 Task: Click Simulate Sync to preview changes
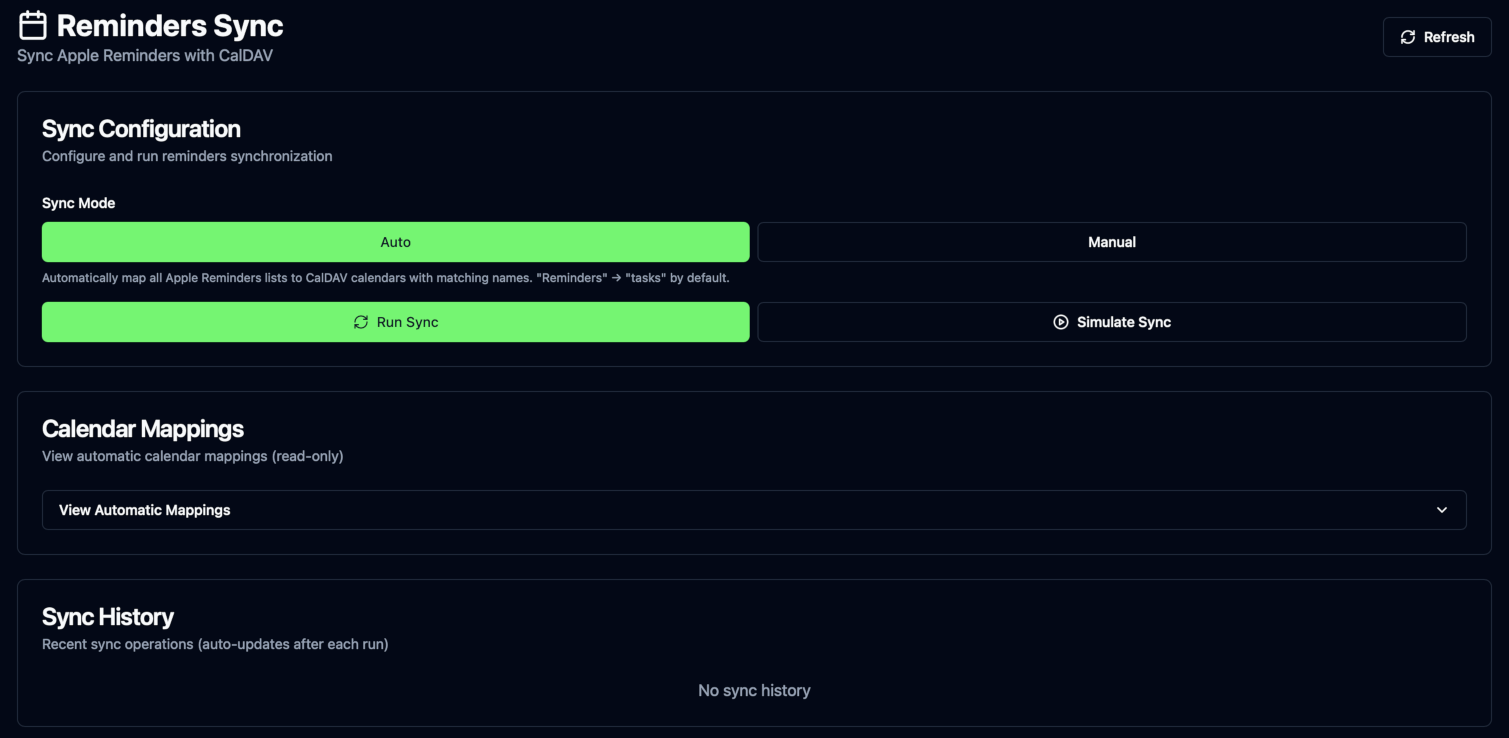tap(1111, 321)
